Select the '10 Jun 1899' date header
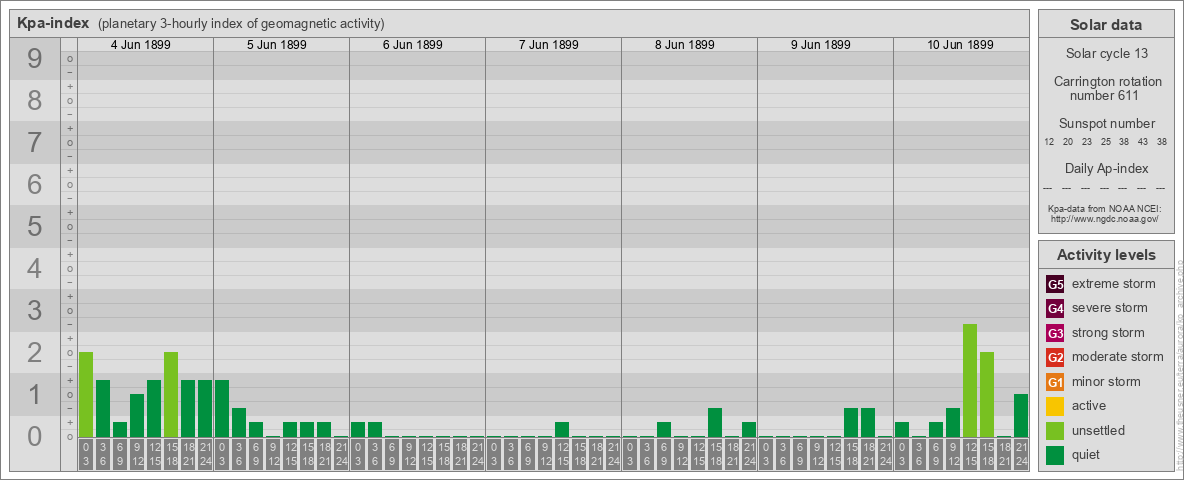The width and height of the screenshot is (1184, 480). [x=960, y=45]
